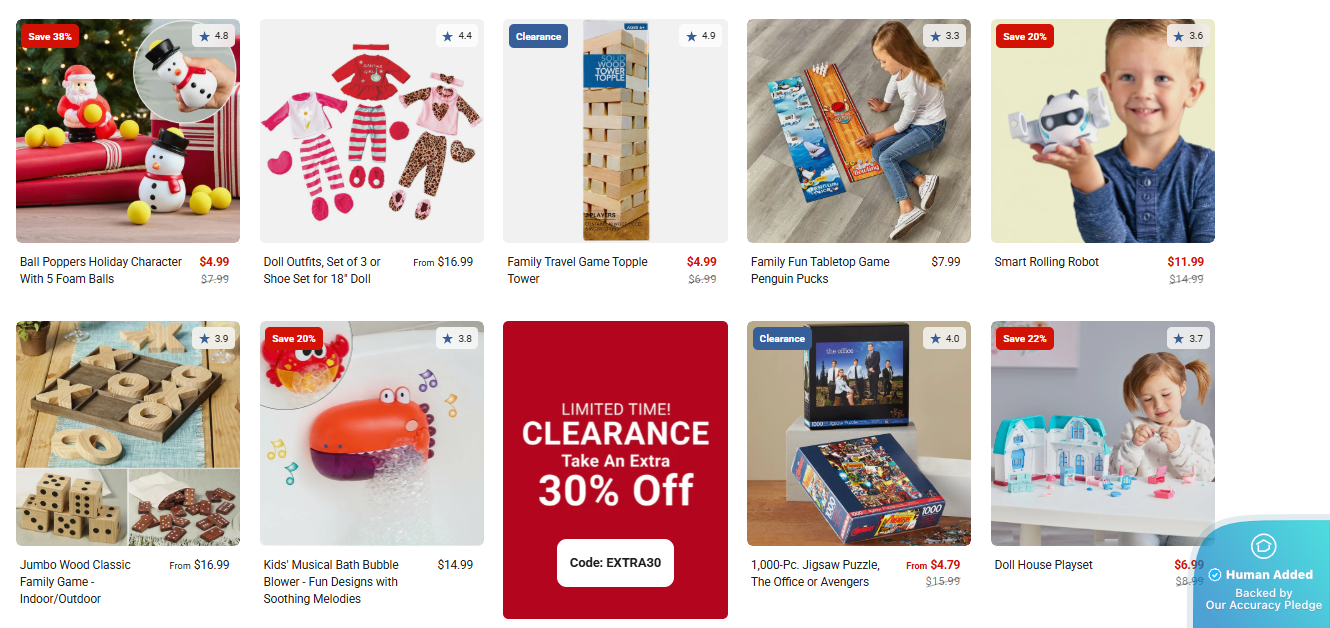Click the Clearance badge on Topple Tower
1330x628 pixels.
[x=538, y=36]
